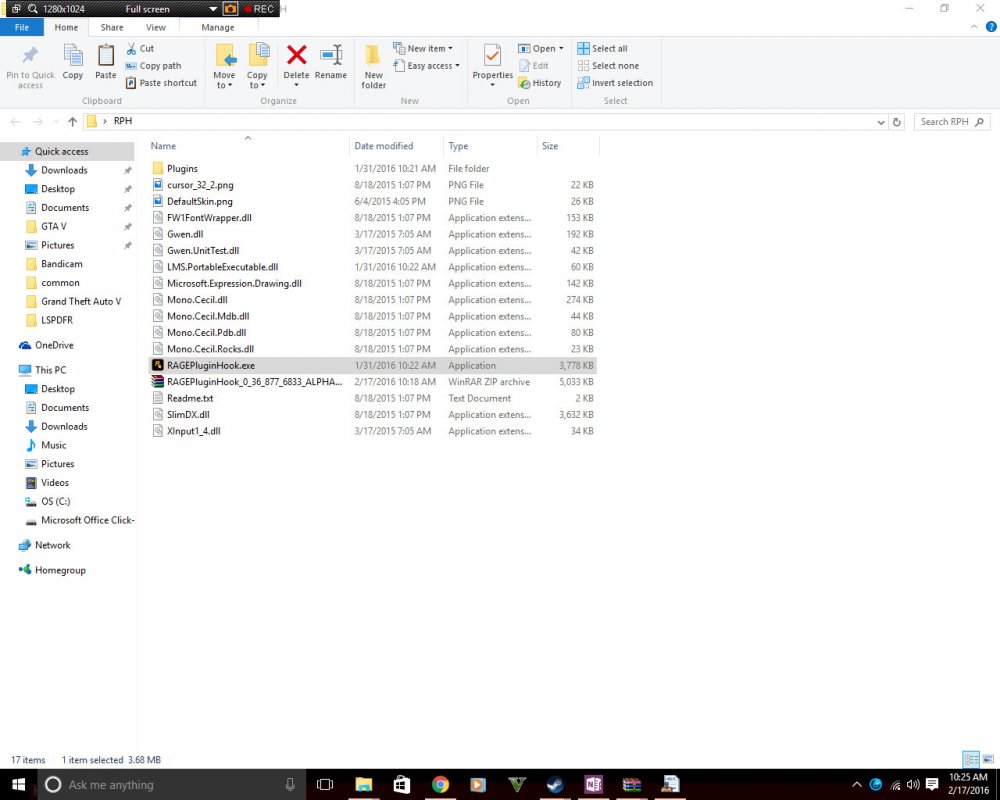Click Select all in ribbon
1000x800 pixels.
pos(602,48)
